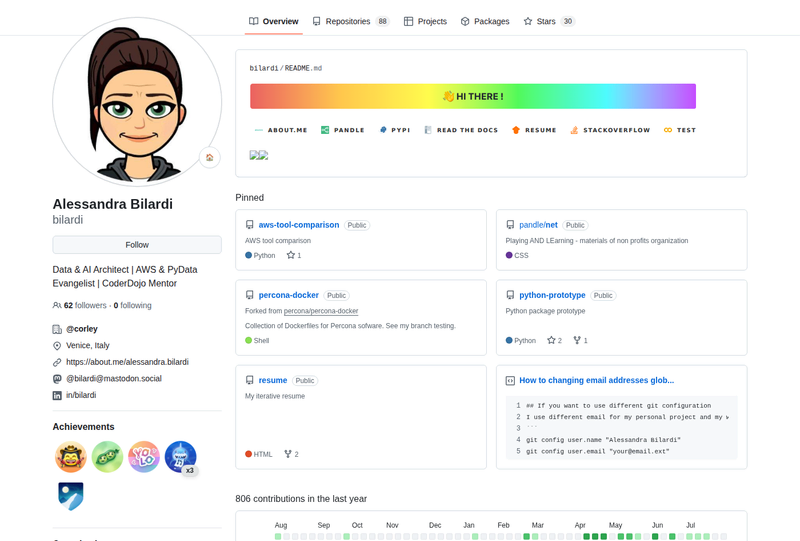Click the first broken image in README

pyautogui.click(x=254, y=155)
